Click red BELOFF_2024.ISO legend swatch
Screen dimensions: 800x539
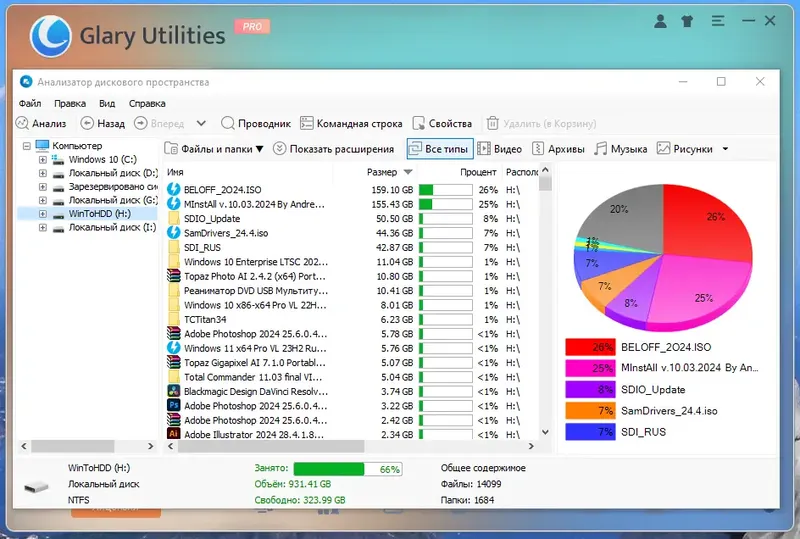(590, 347)
